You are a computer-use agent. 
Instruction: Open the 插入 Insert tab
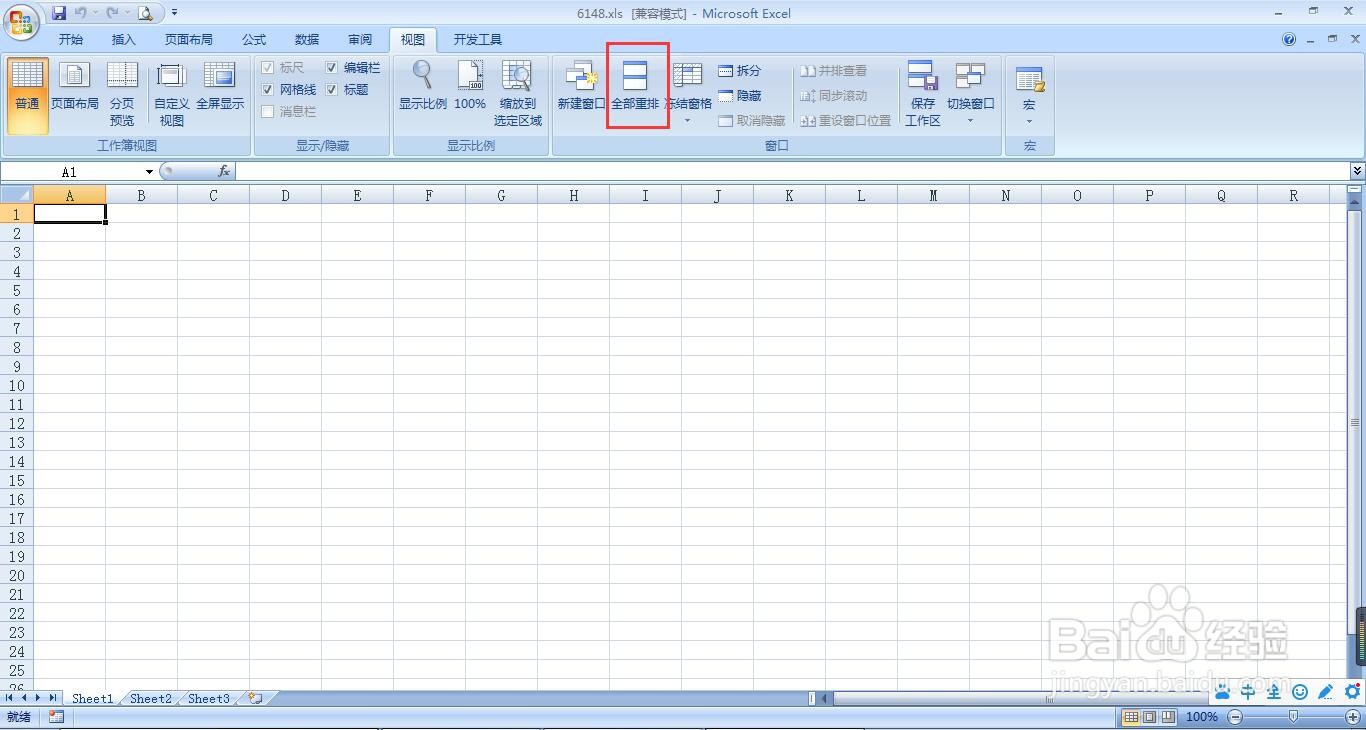[x=124, y=40]
